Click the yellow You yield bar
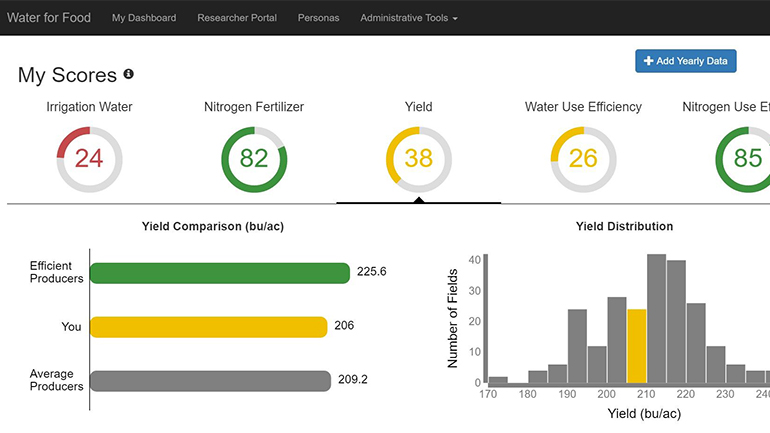Screen dimensions: 770x433 click(x=208, y=327)
